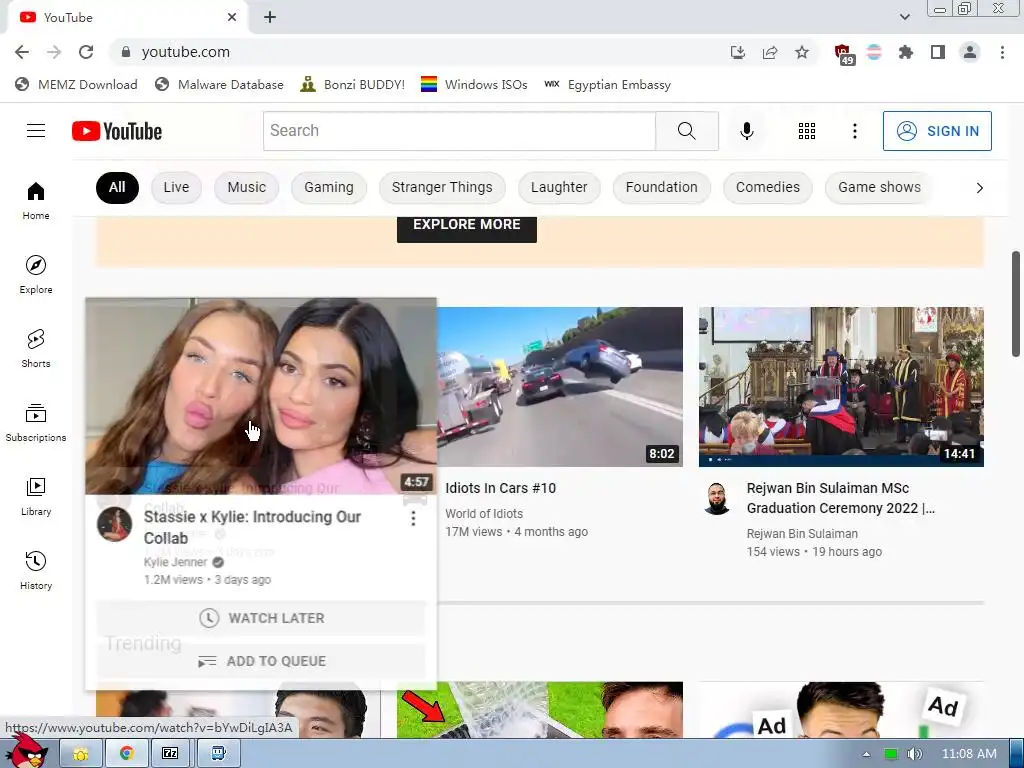Viewport: 1024px width, 768px height.
Task: Toggle the Chrome side panel icon
Action: (938, 52)
